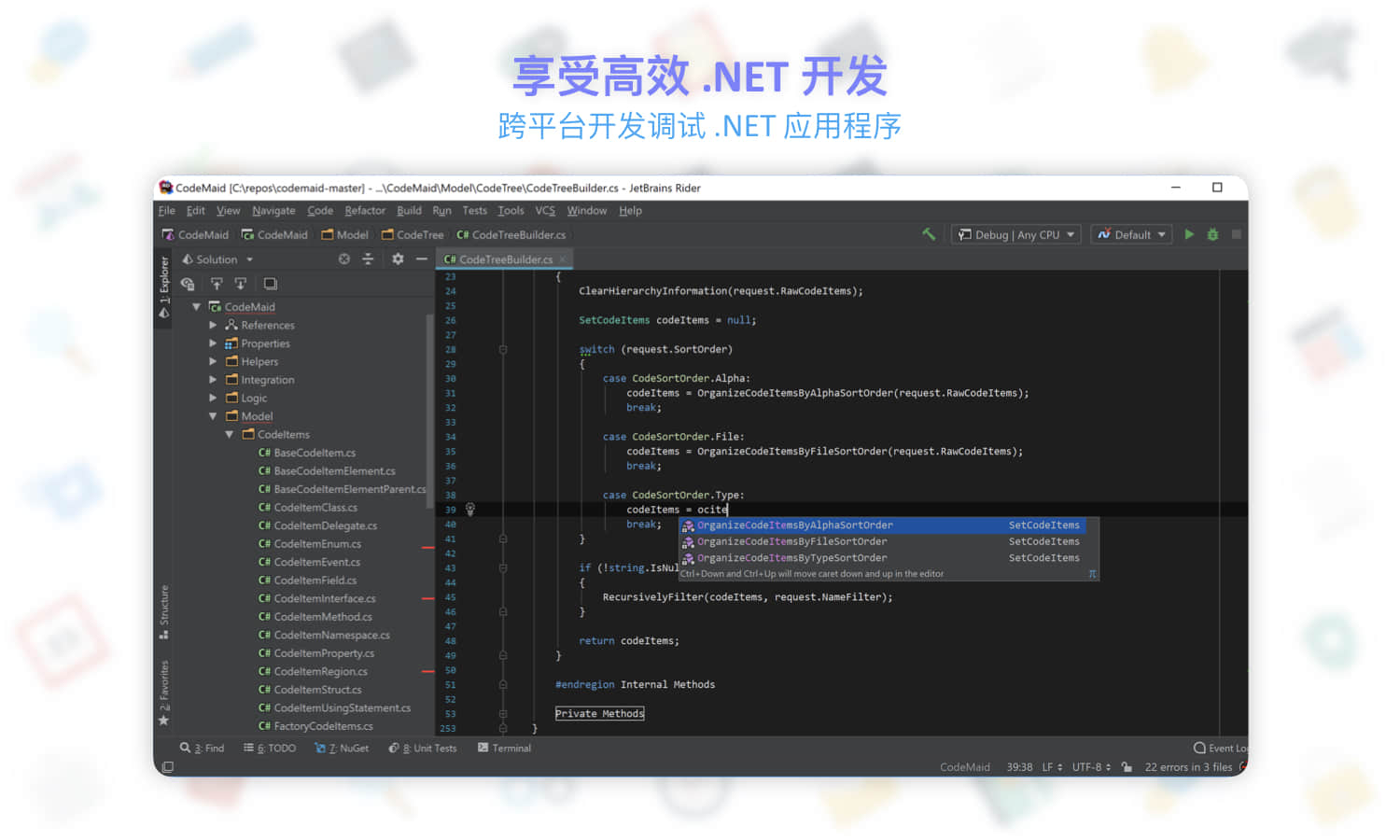Click the read-only lock icon in status bar

coord(1127,767)
